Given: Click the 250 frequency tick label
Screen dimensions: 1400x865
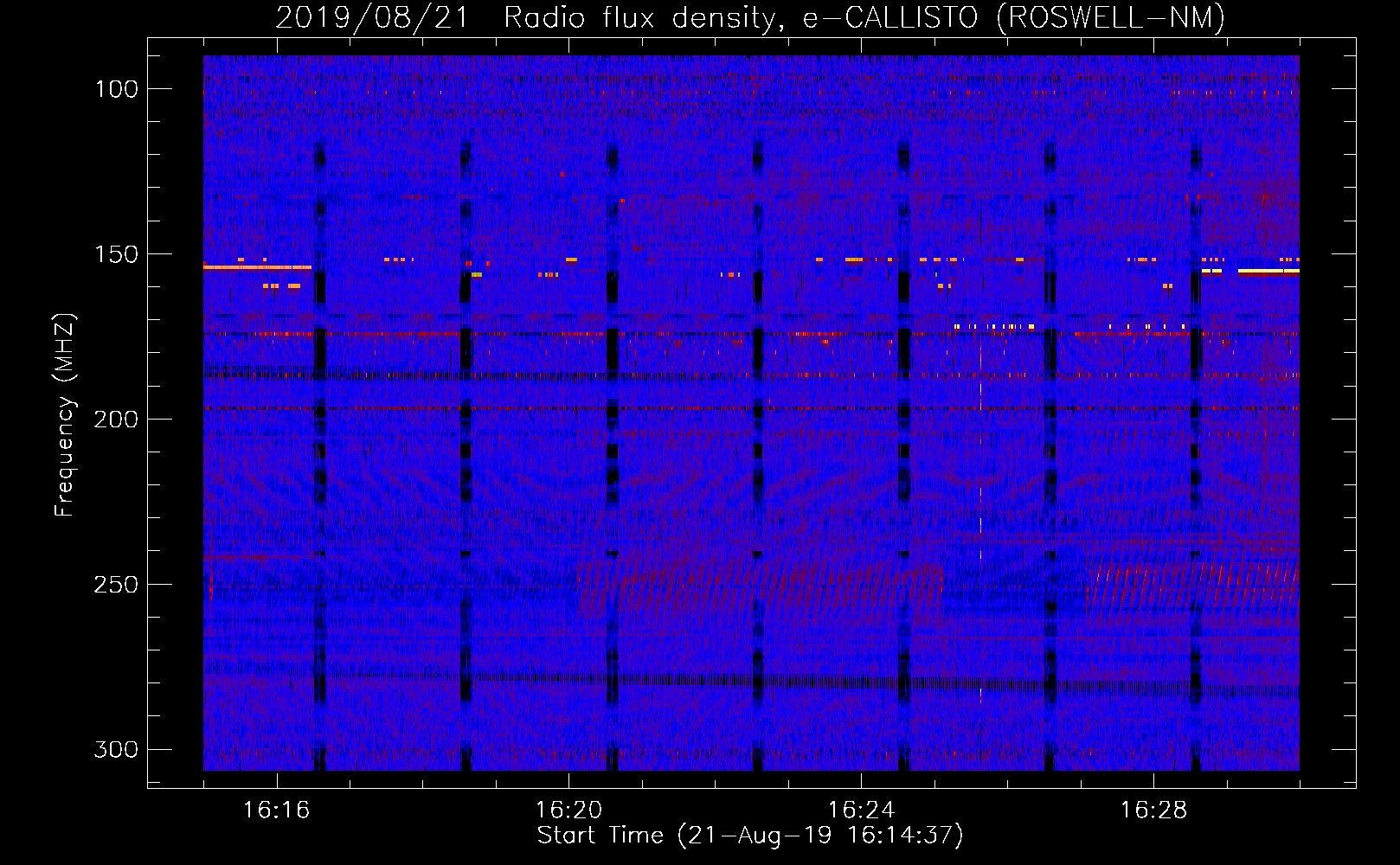Looking at the screenshot, I should (x=116, y=585).
